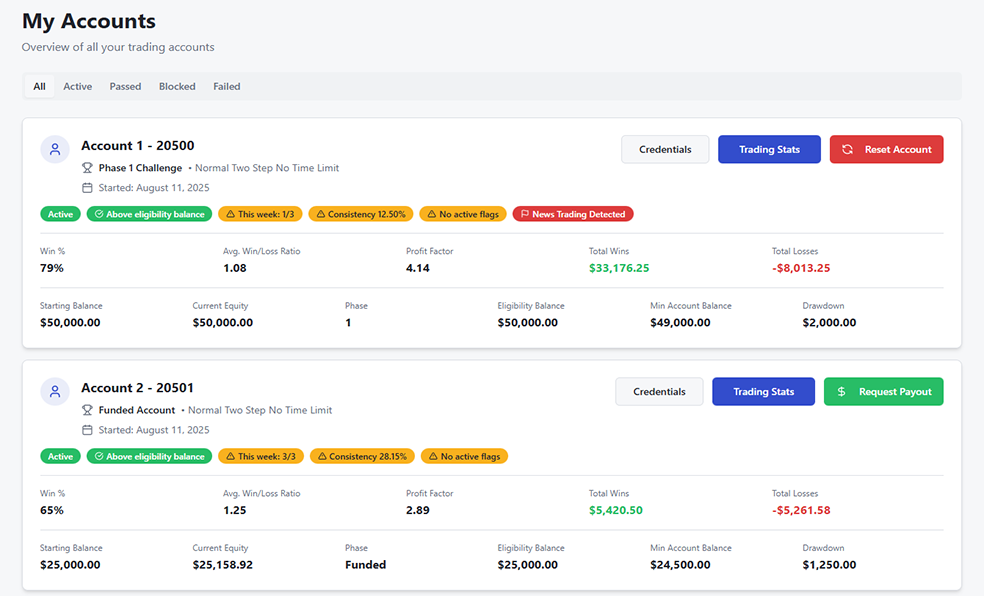Show the Blocked accounts tab
This screenshot has width=984, height=596.
pyautogui.click(x=177, y=87)
